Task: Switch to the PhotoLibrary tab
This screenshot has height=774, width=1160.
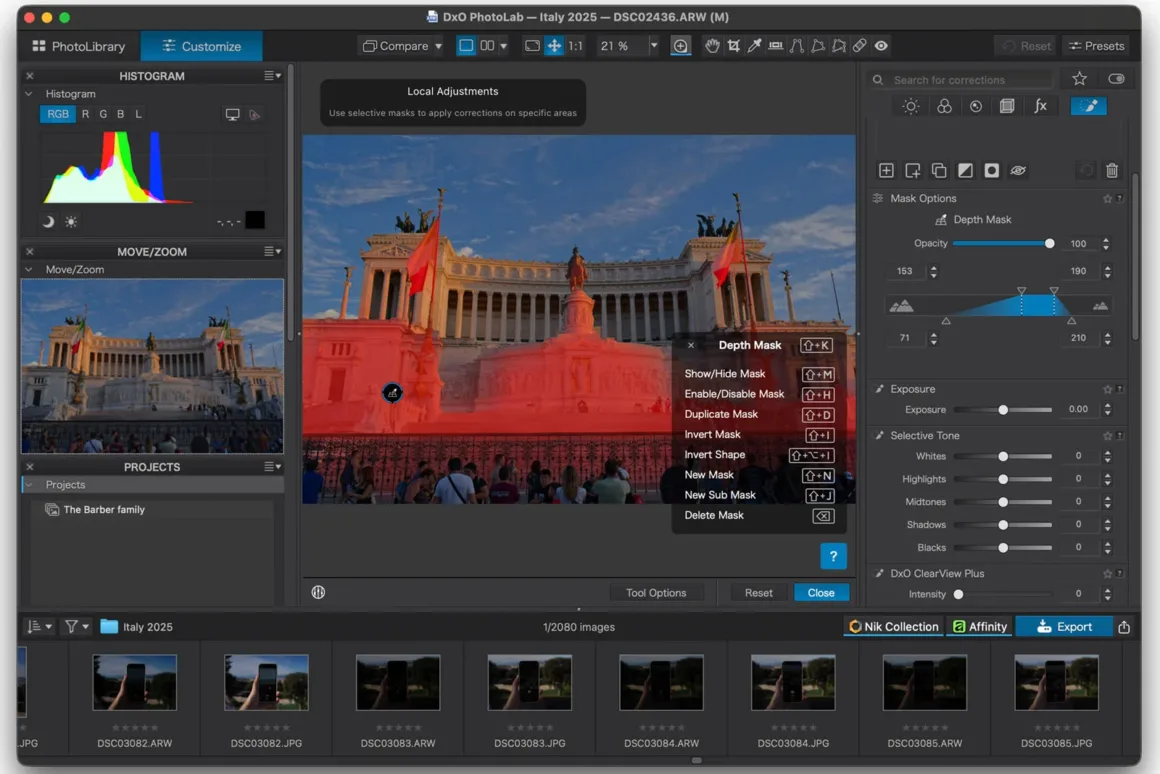Action: point(79,46)
